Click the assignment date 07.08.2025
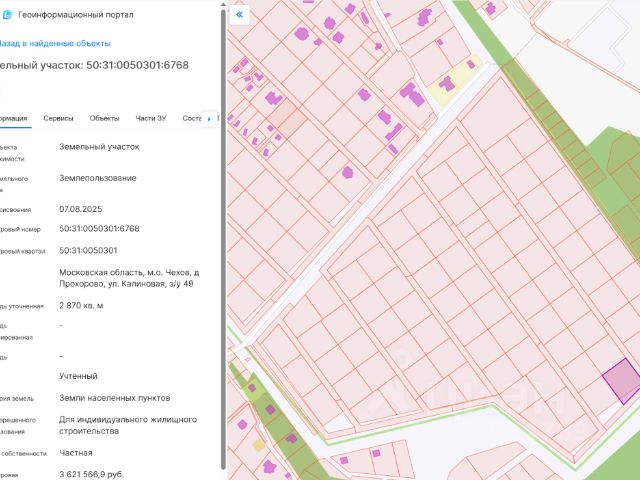Screen dimensions: 640x480 pyautogui.click(x=81, y=209)
